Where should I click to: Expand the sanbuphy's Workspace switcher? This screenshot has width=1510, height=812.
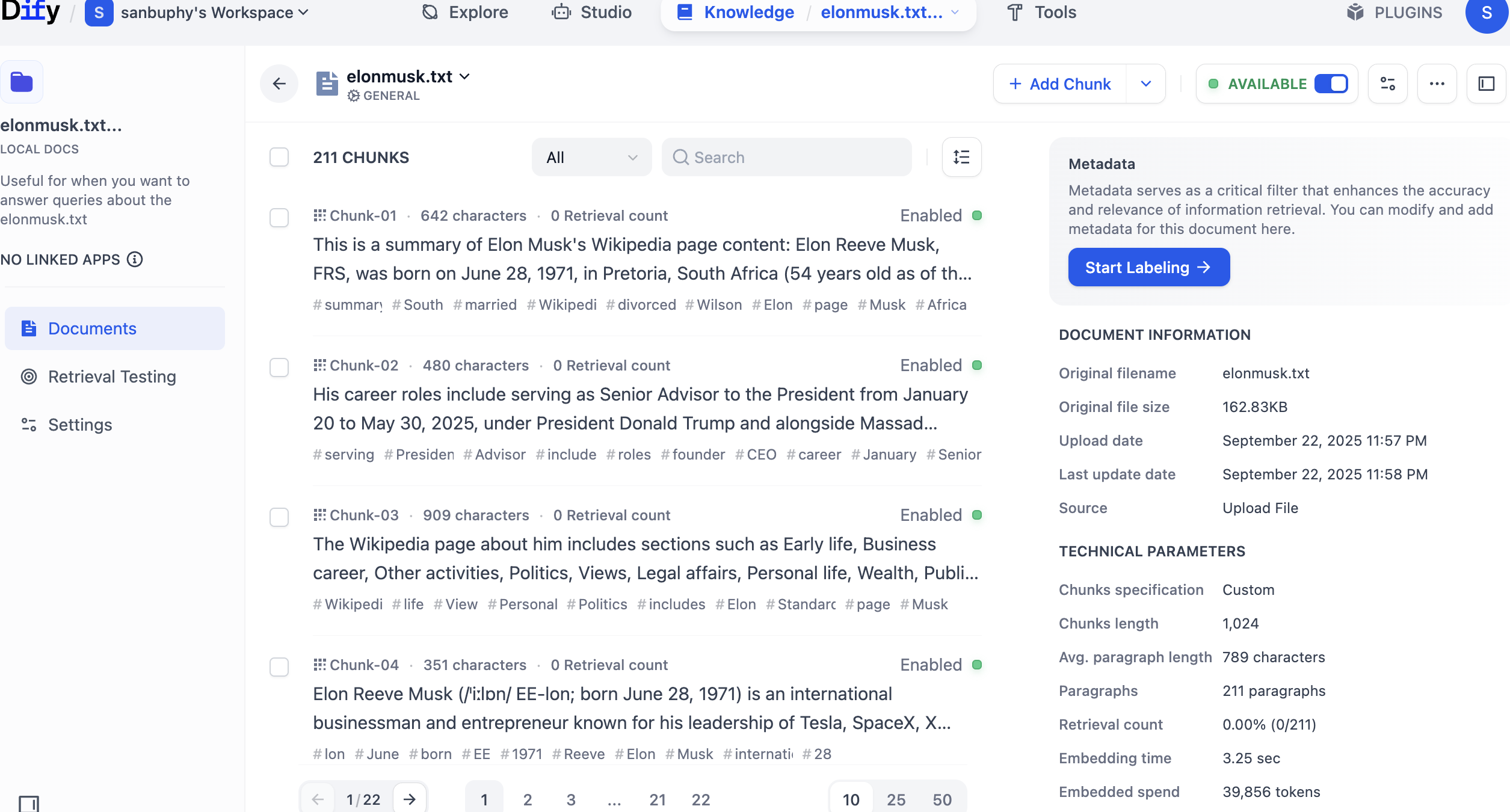click(x=214, y=13)
